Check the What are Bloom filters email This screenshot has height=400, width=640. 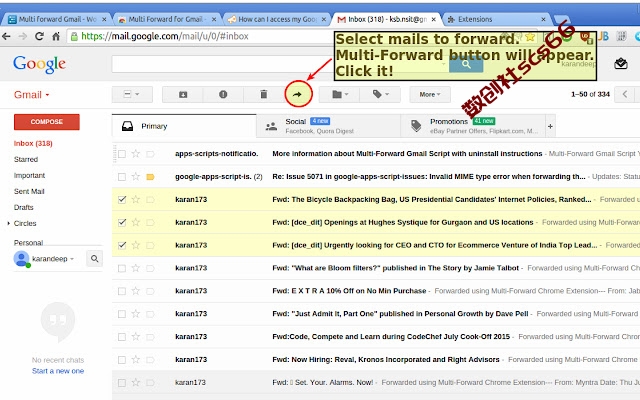[122, 268]
